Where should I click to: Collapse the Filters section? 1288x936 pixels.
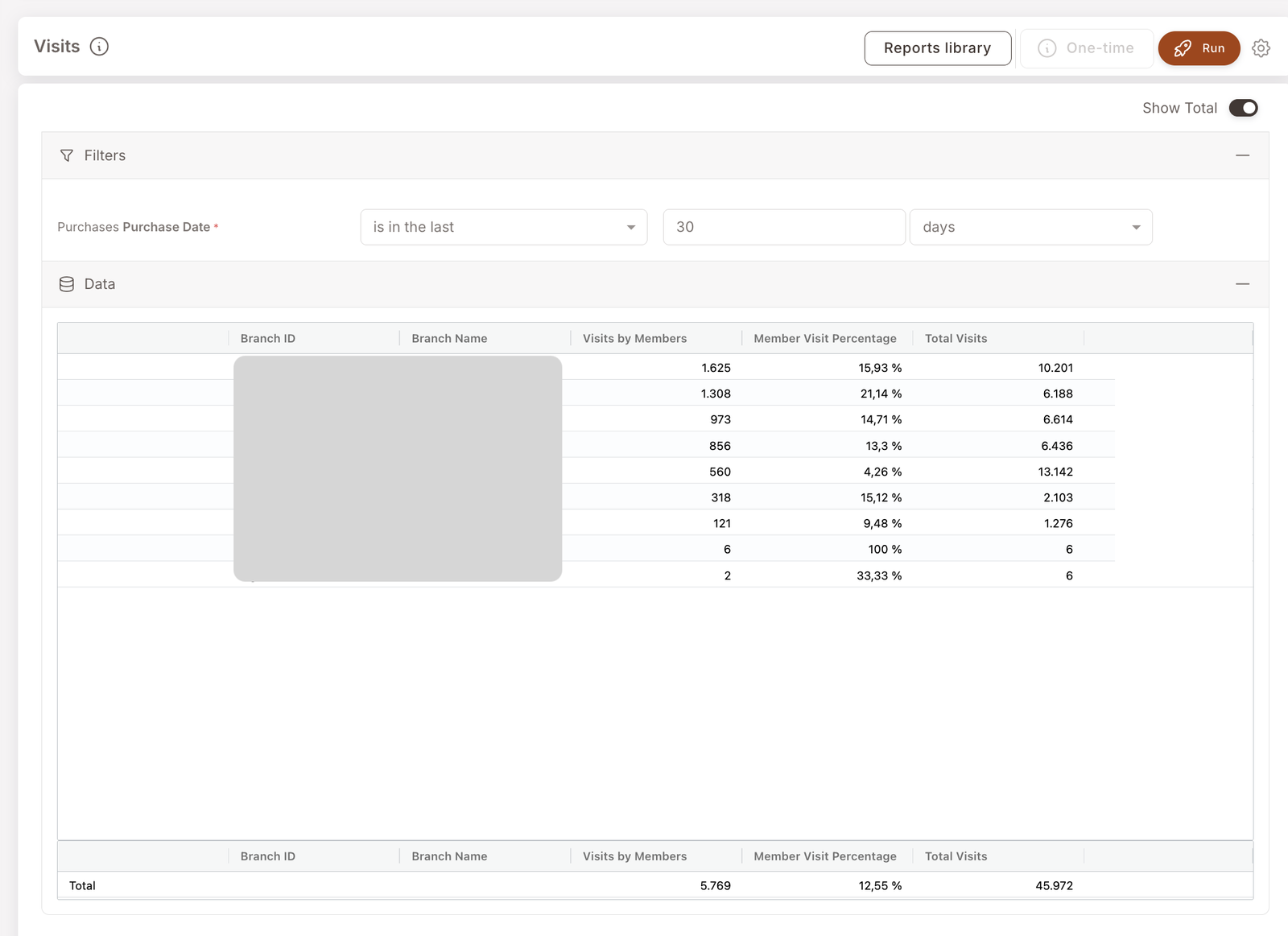[x=1242, y=155]
